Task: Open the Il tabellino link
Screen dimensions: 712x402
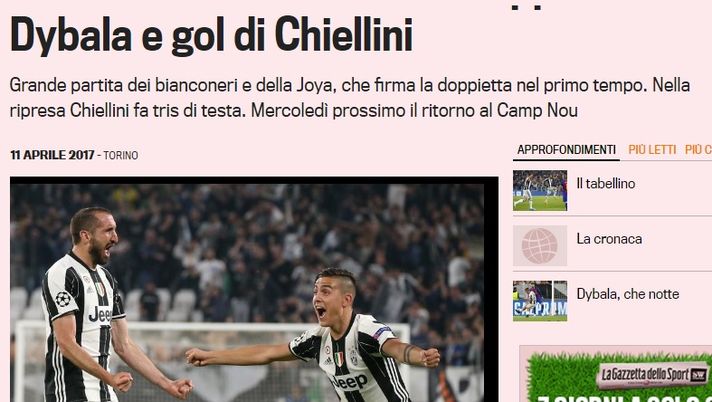Action: [x=606, y=184]
